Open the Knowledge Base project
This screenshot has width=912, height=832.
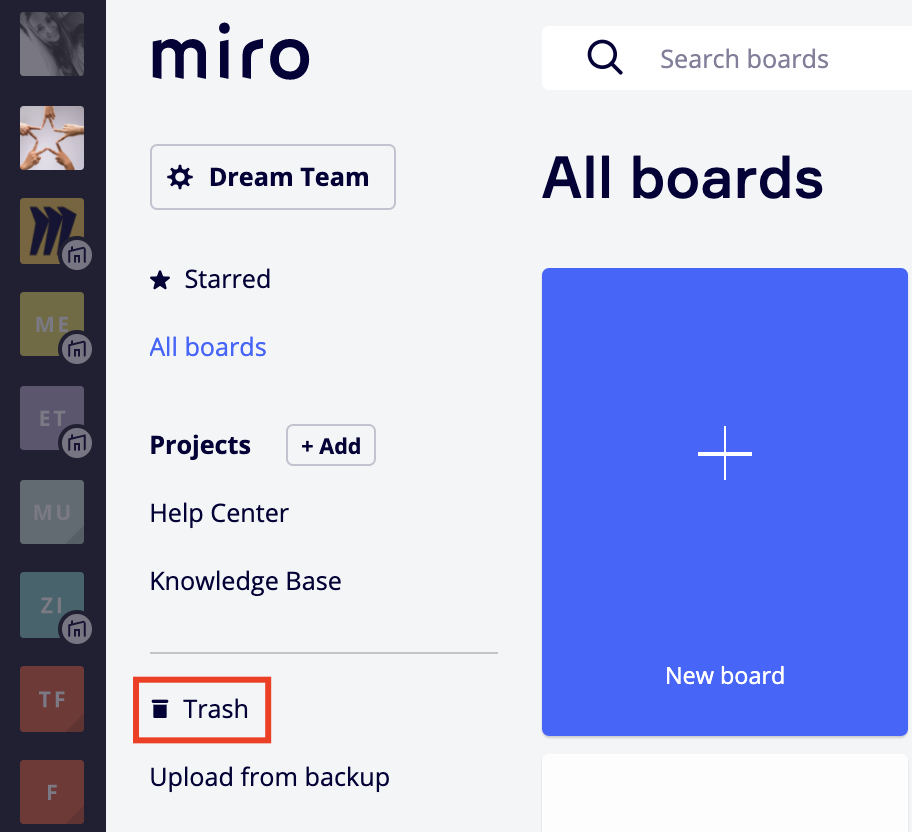click(x=245, y=581)
